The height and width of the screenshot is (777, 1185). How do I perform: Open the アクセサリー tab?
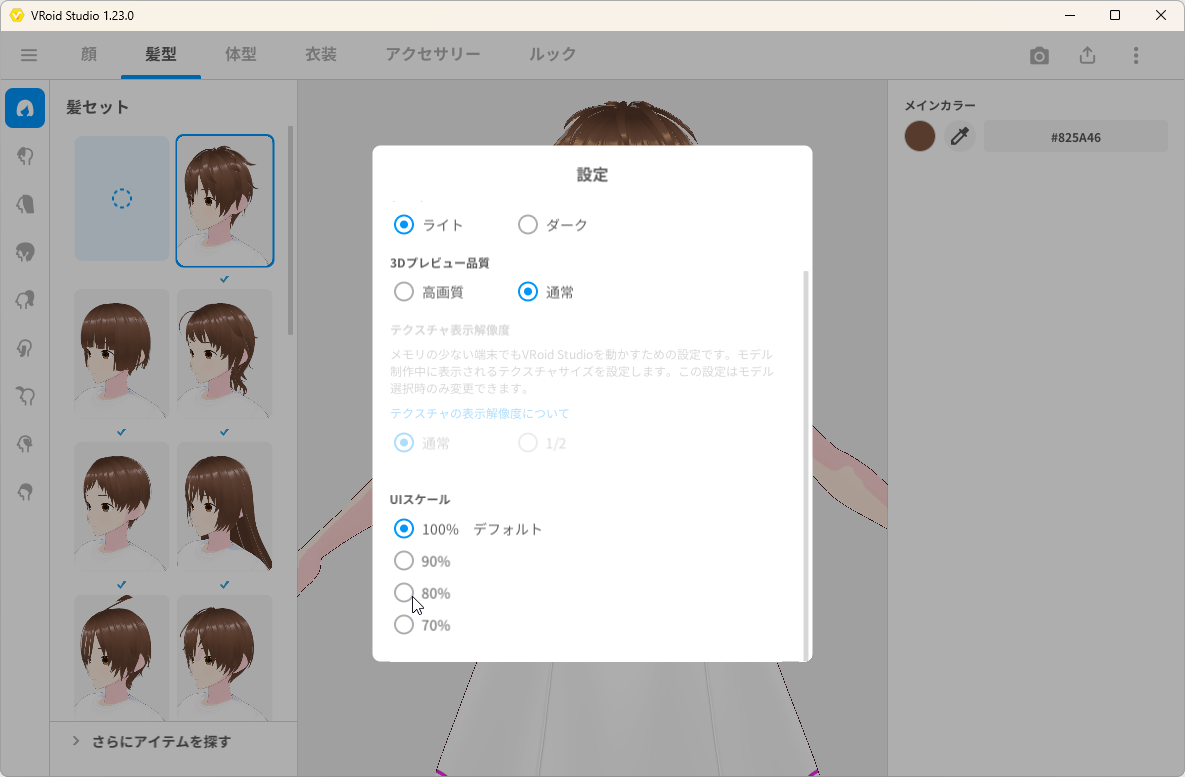tap(433, 55)
